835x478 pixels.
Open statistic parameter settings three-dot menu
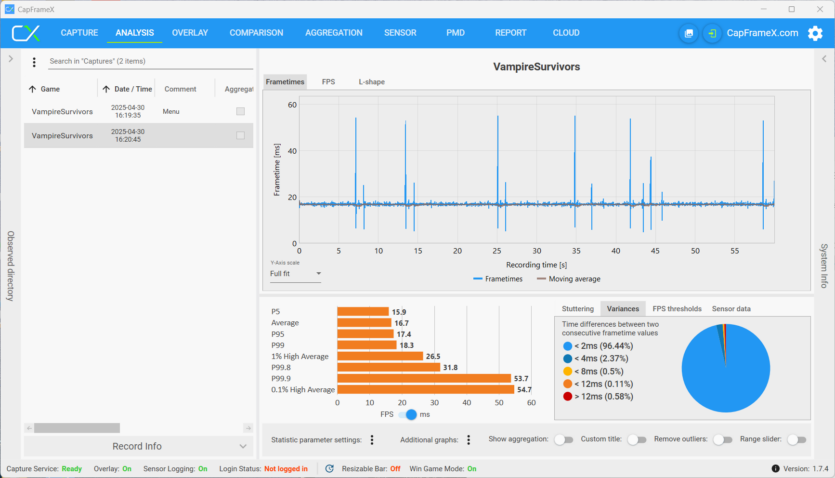coord(372,440)
